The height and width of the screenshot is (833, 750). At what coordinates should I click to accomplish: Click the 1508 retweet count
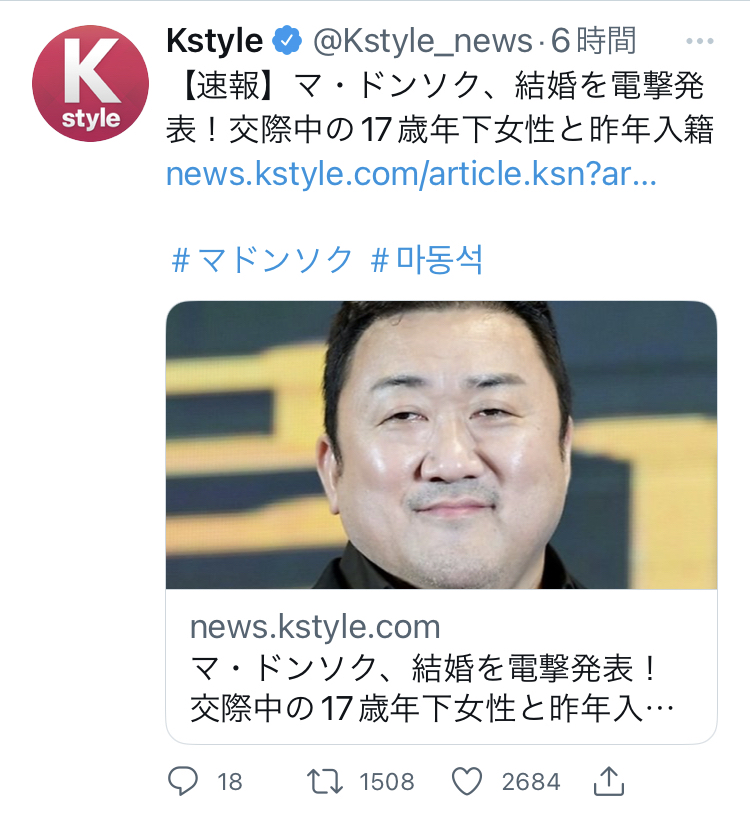(387, 782)
